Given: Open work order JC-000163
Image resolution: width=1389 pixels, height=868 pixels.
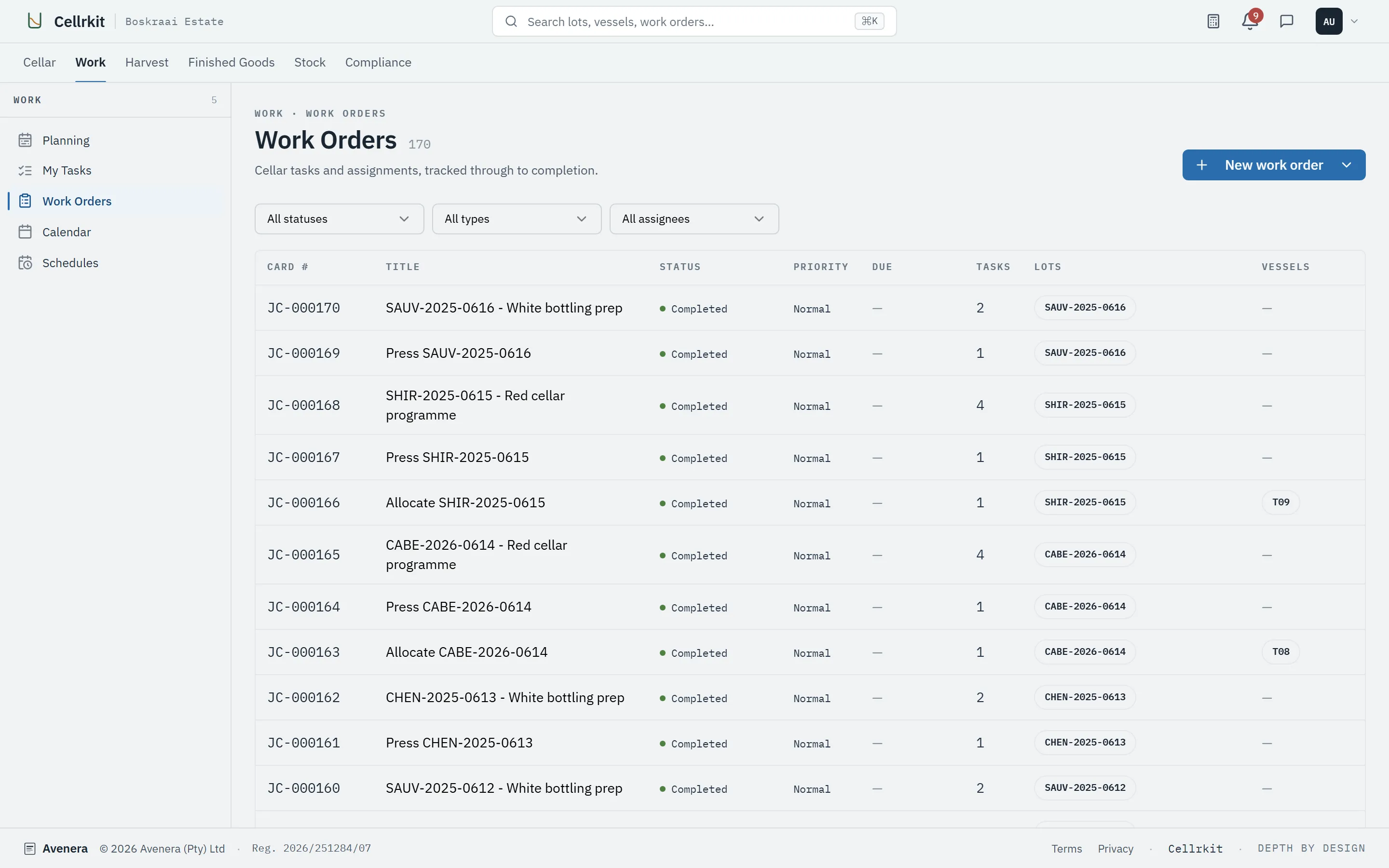Looking at the screenshot, I should [x=304, y=652].
